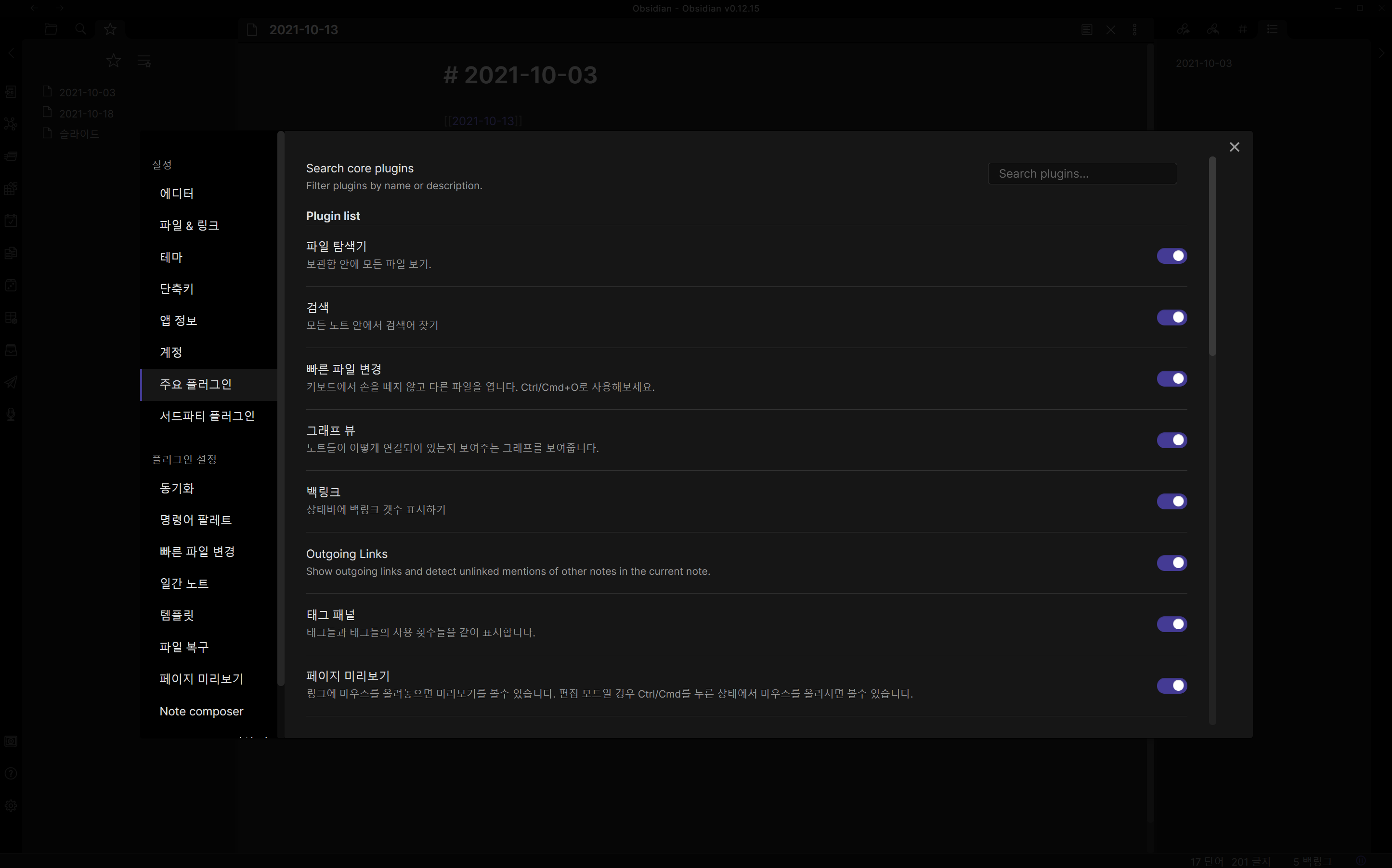Disable the 그래프 뷰 plugin toggle
Viewport: 1392px width, 868px height.
coord(1171,440)
